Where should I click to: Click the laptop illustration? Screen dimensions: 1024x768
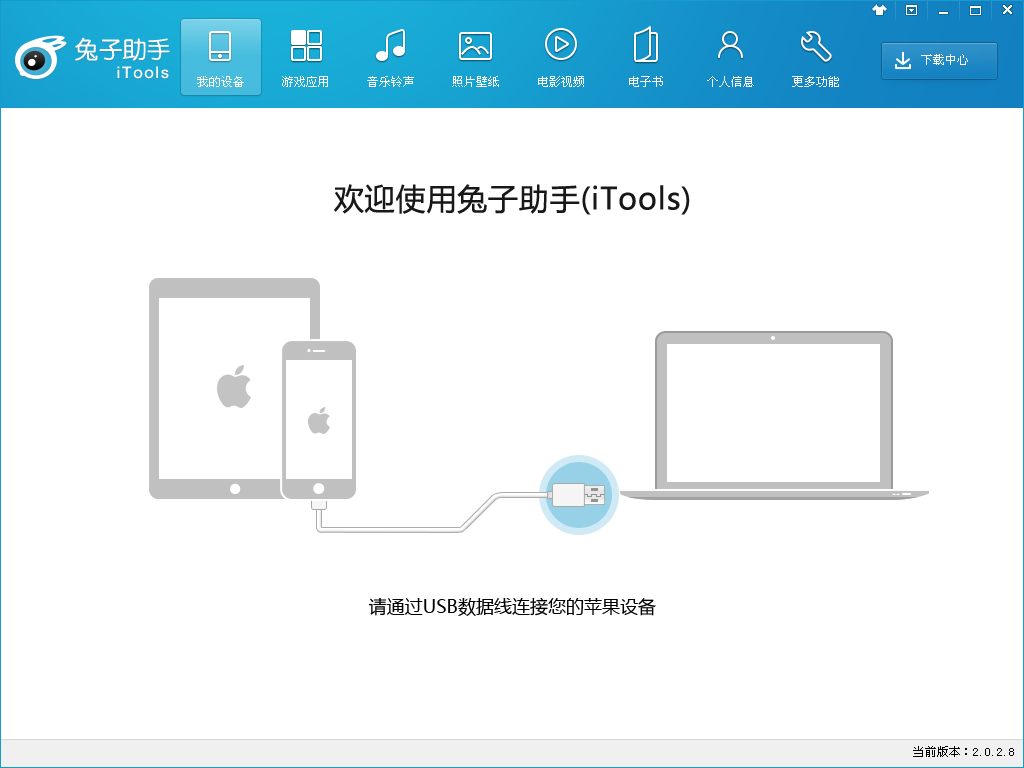pos(774,415)
